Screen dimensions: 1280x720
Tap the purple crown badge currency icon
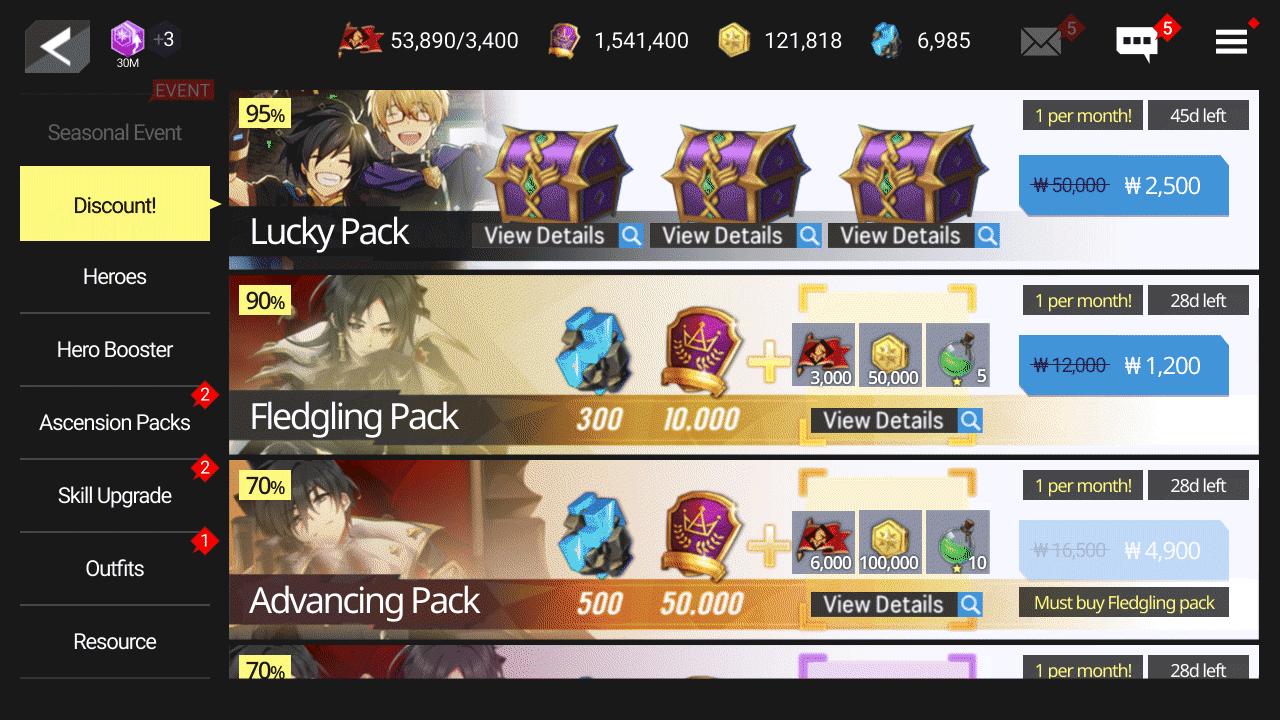pyautogui.click(x=565, y=40)
